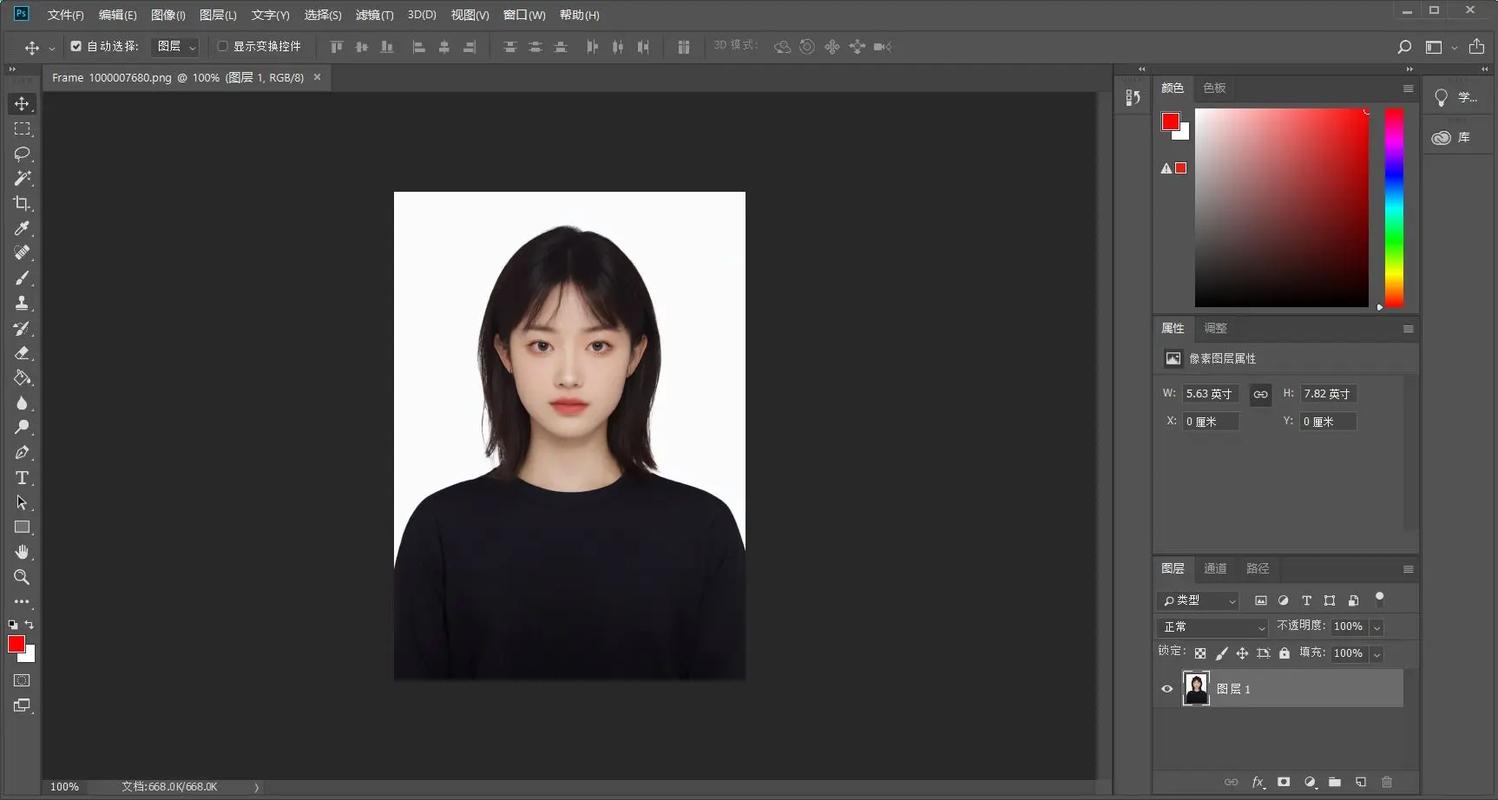
Task: Activate the Crop tool
Action: (21, 203)
